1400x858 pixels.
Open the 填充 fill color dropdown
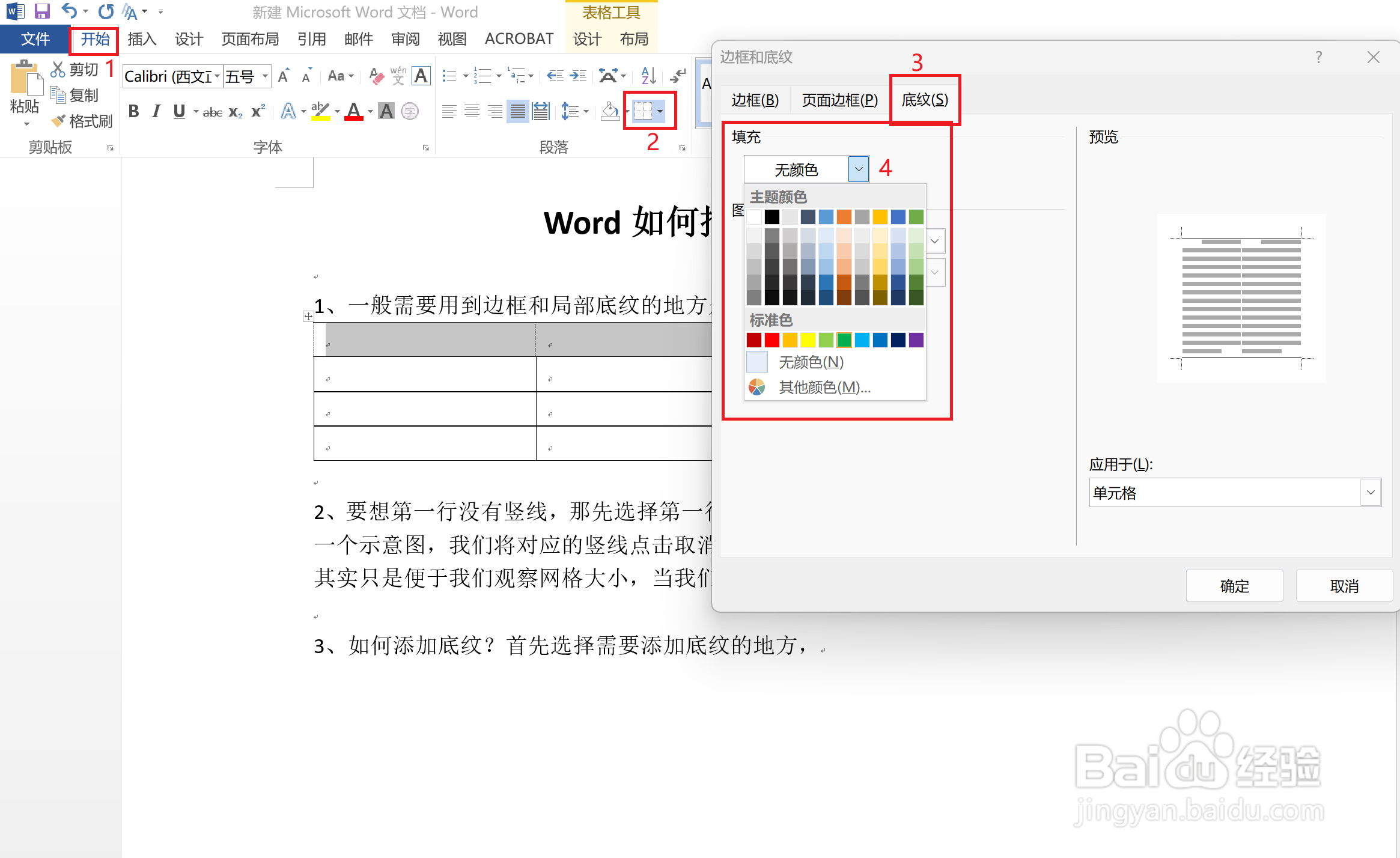(x=859, y=169)
